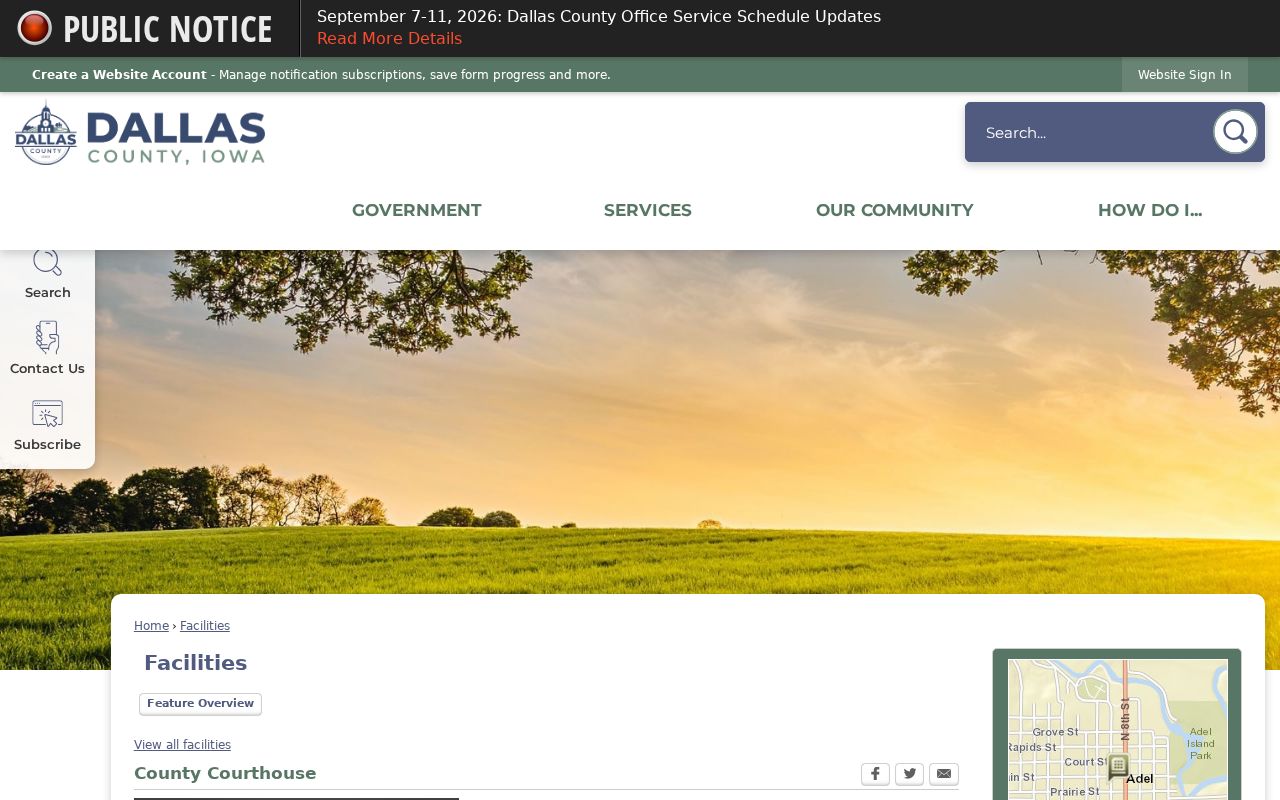
Task: Click the Facilities page heading
Action: tap(195, 663)
